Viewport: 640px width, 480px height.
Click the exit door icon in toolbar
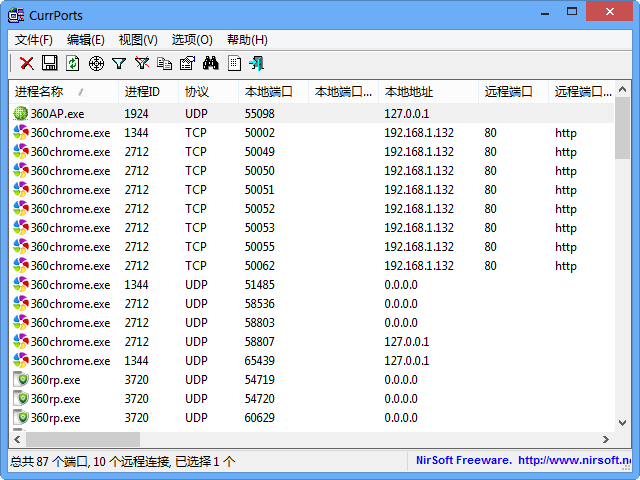(x=257, y=63)
